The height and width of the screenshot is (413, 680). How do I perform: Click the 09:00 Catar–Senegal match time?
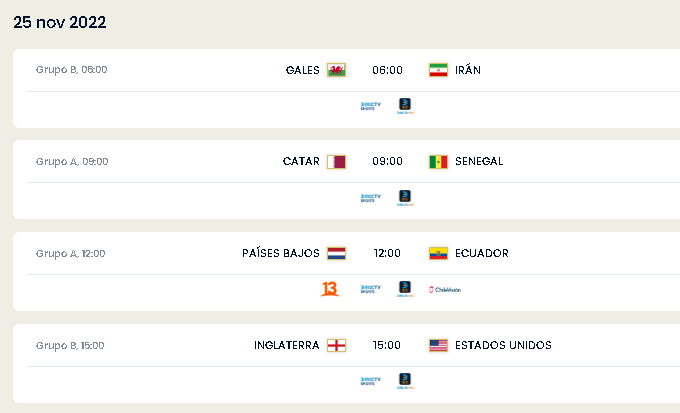387,161
